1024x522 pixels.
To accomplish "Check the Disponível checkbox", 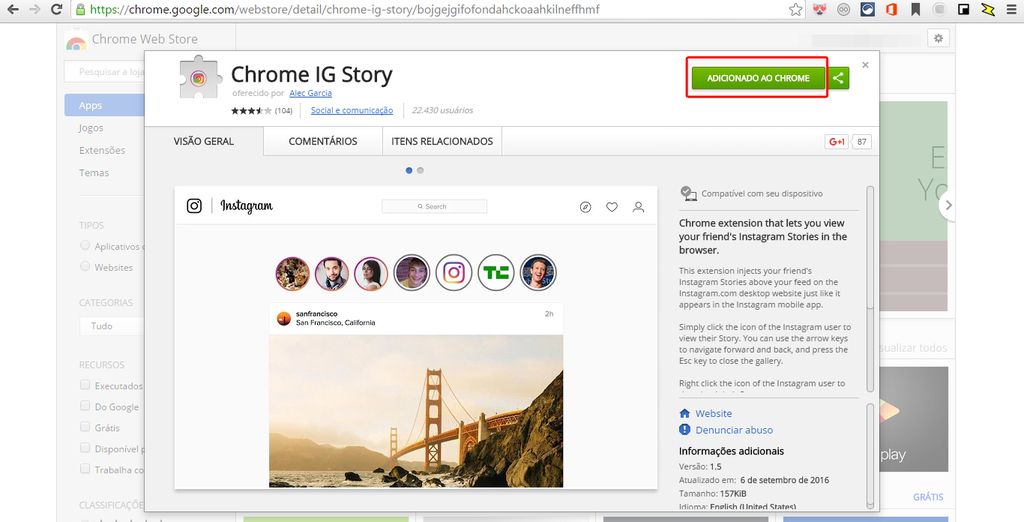I will [x=85, y=448].
